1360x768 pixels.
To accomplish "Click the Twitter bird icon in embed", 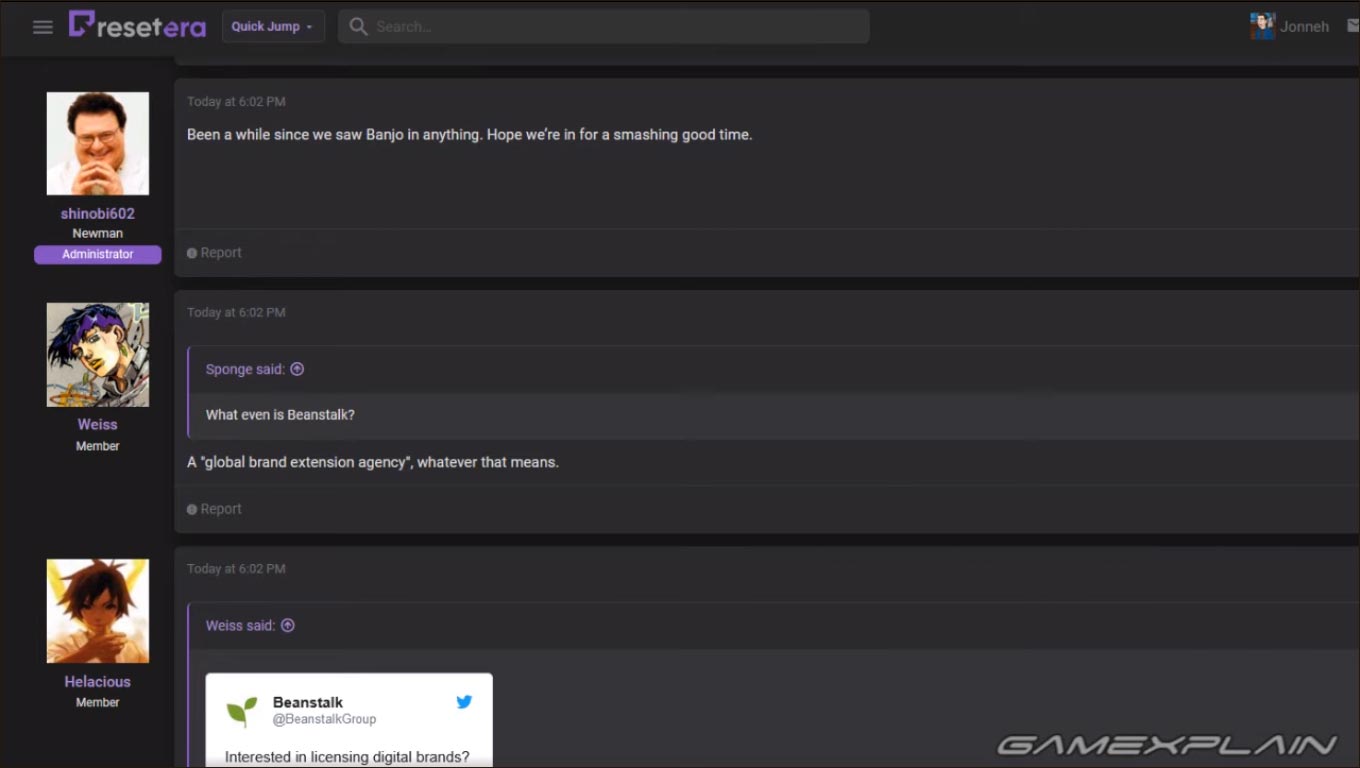I will 464,702.
